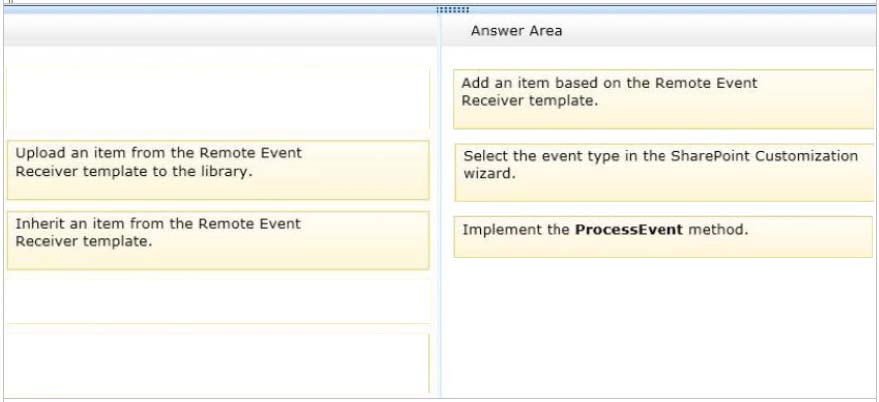Click the words 'SharePoint Customization' in the answer

point(764,155)
